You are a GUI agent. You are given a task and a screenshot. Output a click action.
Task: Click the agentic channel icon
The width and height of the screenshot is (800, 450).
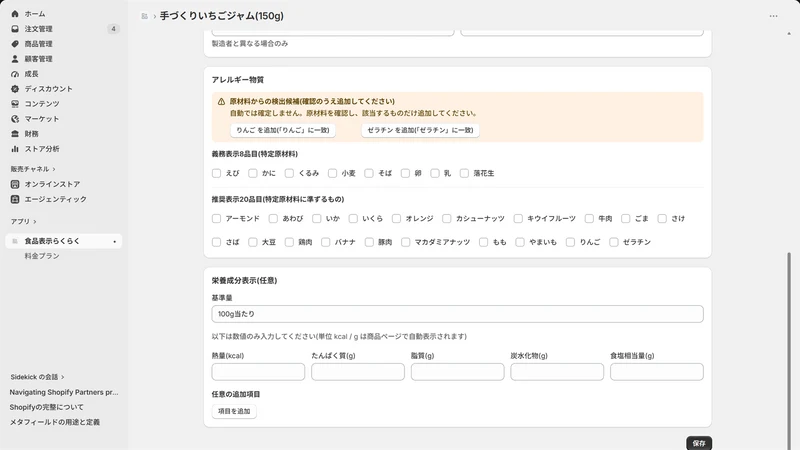pos(15,199)
